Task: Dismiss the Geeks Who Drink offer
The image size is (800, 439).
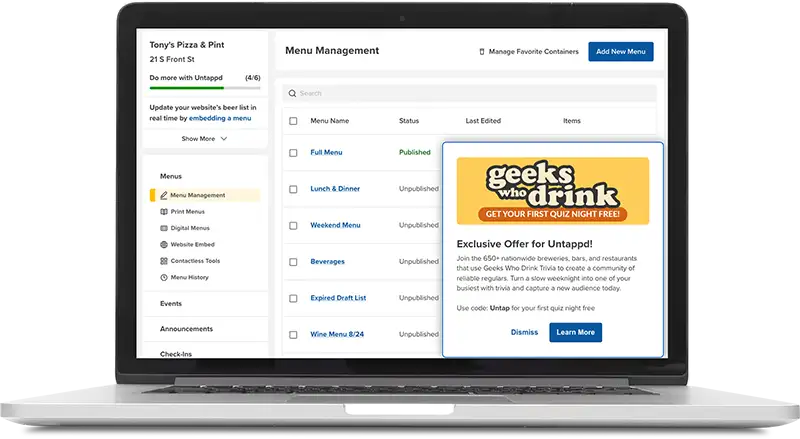Action: pyautogui.click(x=524, y=332)
